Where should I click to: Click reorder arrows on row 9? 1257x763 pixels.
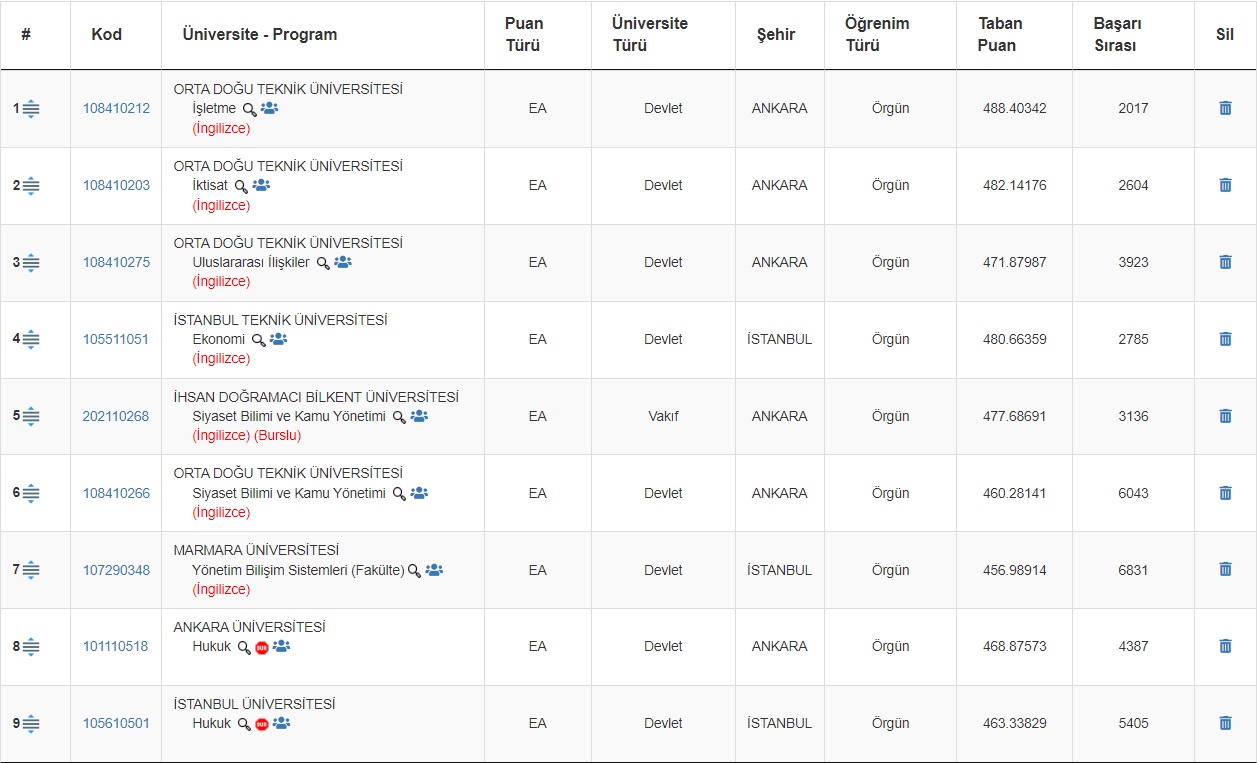31,724
